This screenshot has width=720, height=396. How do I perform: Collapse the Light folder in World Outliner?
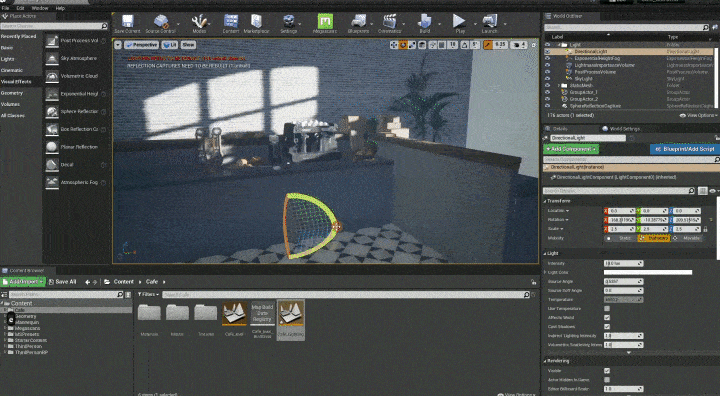point(559,45)
